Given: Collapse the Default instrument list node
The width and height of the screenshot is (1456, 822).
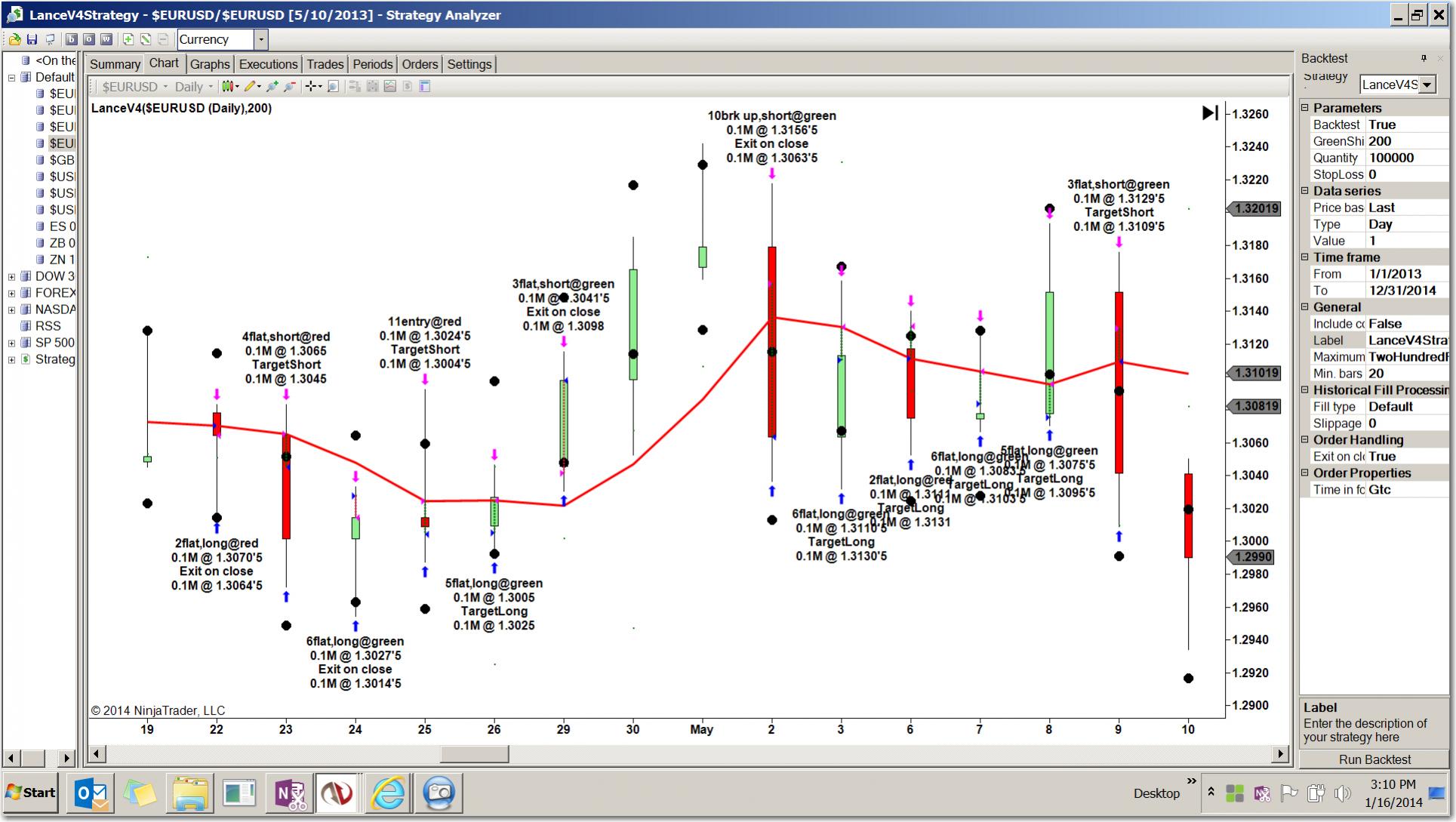Looking at the screenshot, I should click(x=12, y=77).
